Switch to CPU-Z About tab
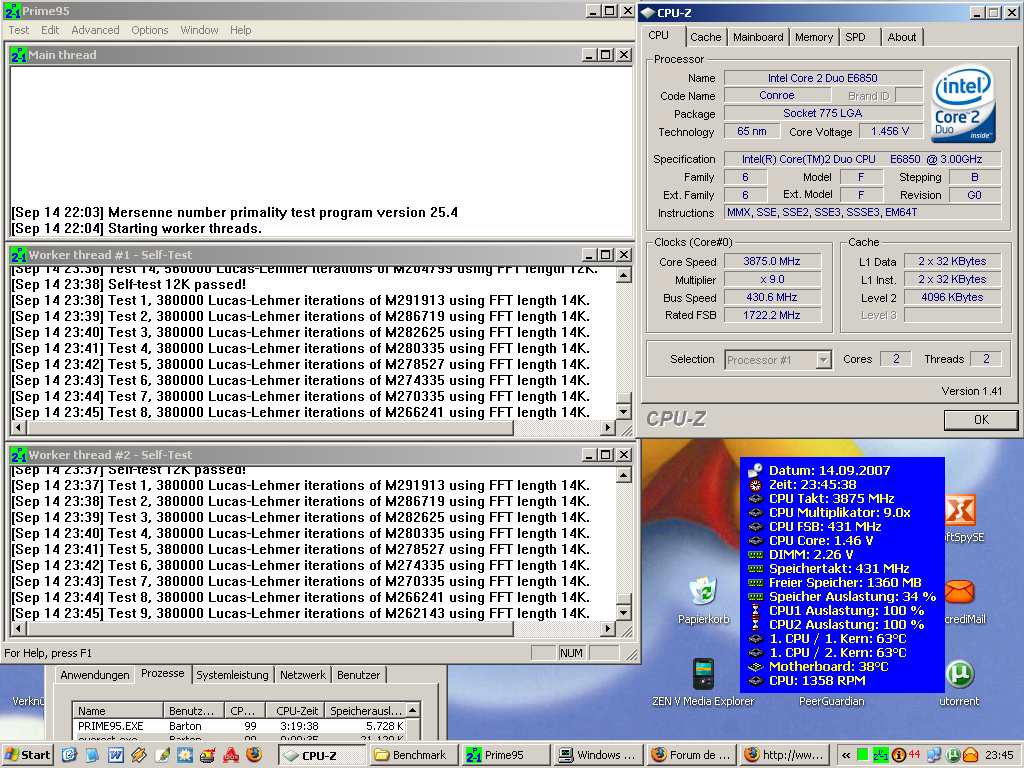1024x768 pixels. point(901,37)
